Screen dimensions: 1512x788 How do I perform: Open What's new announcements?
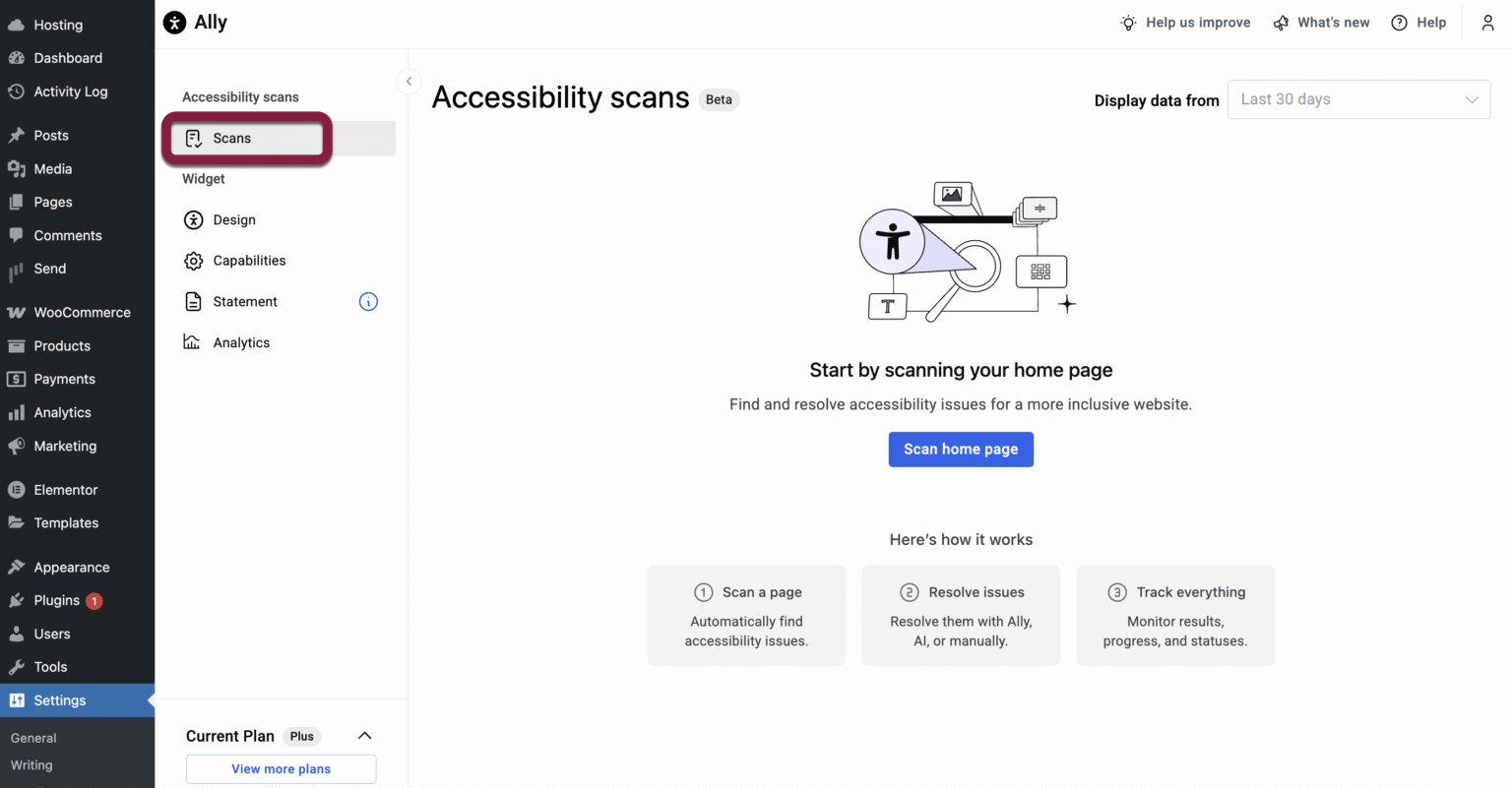point(1321,22)
